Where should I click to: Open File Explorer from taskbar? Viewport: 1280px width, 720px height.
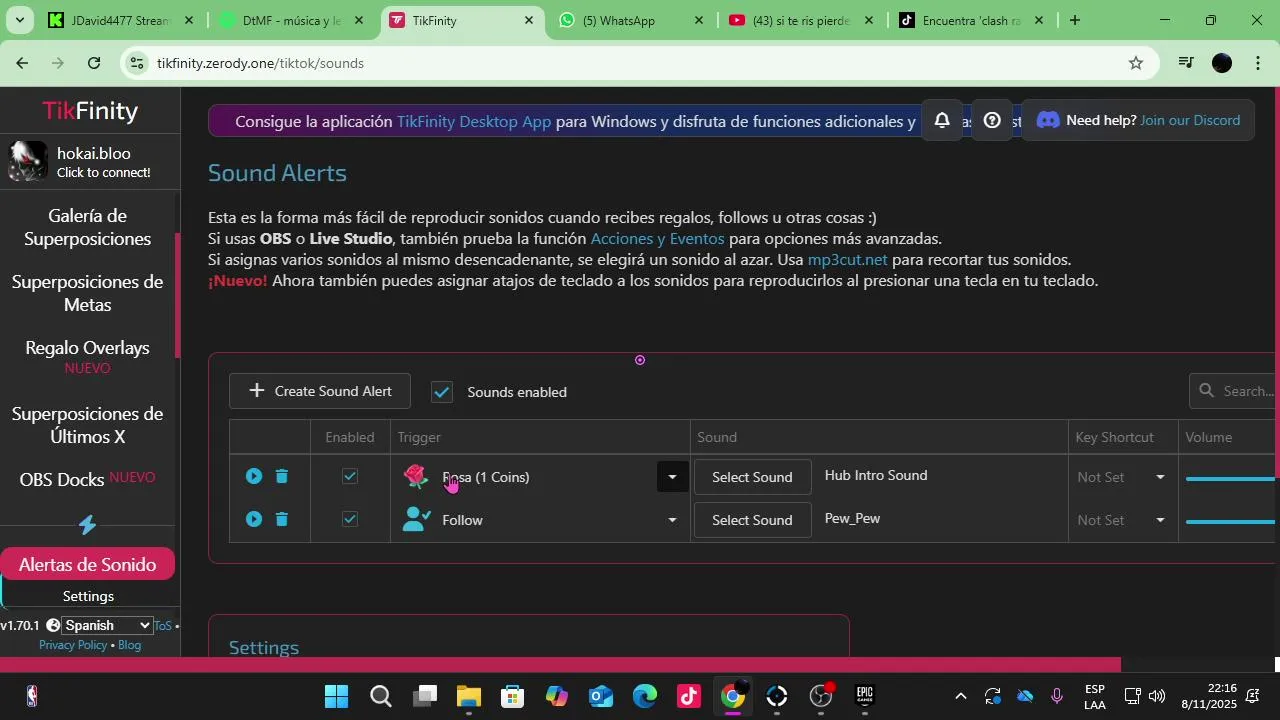click(x=469, y=696)
